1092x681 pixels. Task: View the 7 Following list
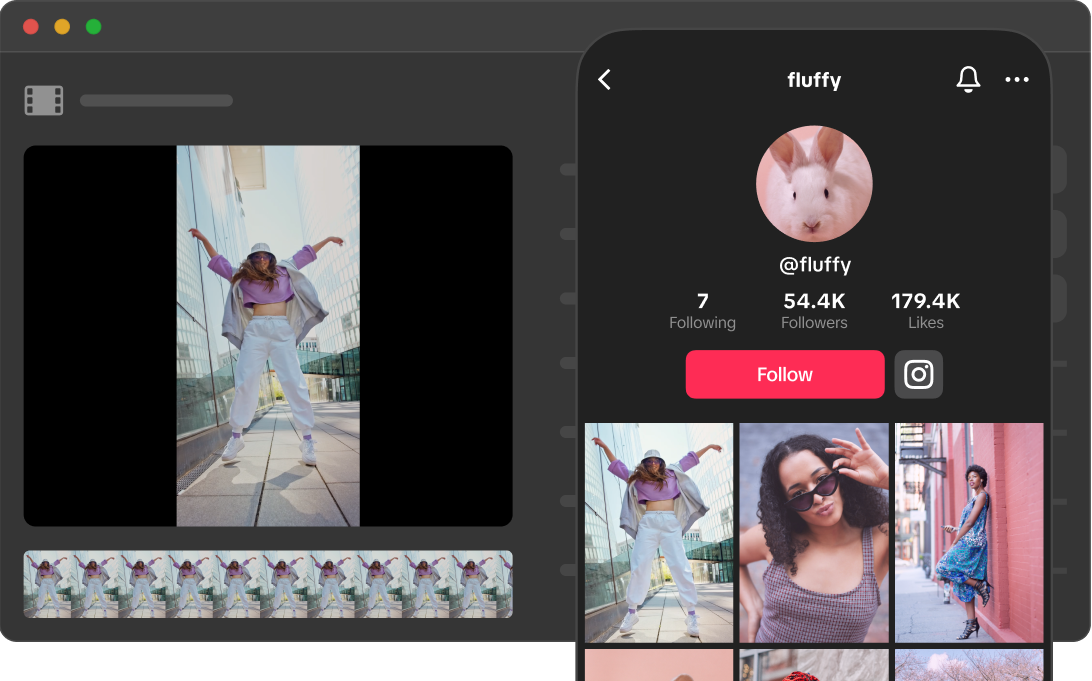click(x=702, y=311)
